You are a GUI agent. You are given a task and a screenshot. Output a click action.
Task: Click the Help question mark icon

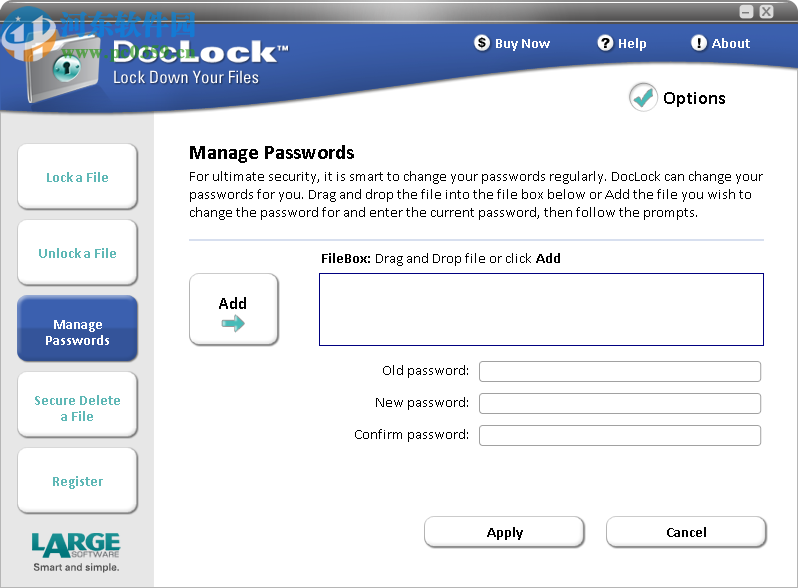[x=605, y=43]
